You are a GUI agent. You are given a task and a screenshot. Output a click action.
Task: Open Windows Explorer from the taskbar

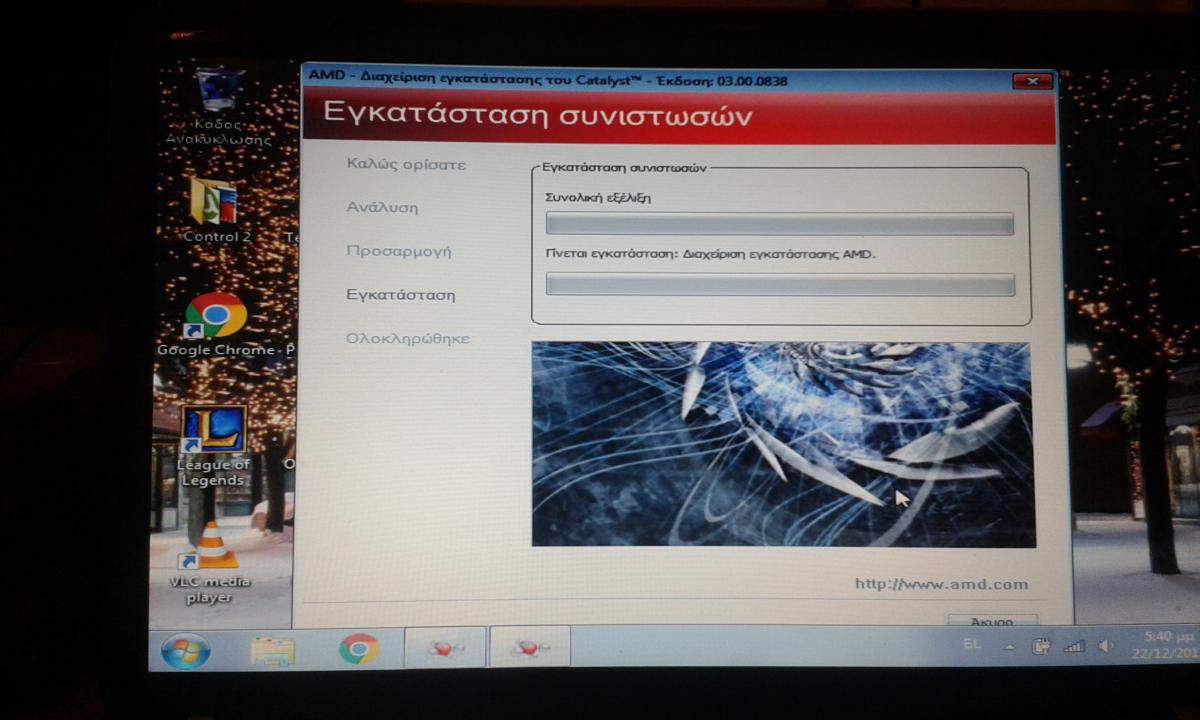[272, 650]
